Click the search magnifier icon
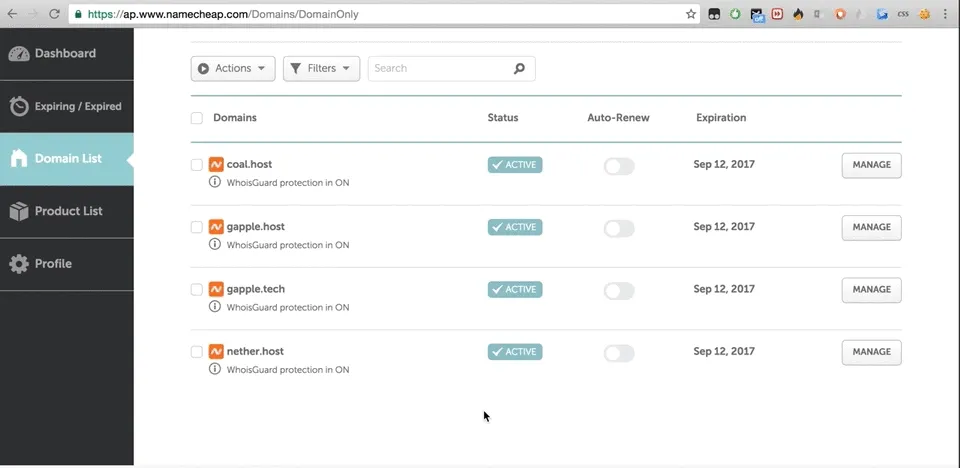Screen dimensions: 960x468 point(519,69)
